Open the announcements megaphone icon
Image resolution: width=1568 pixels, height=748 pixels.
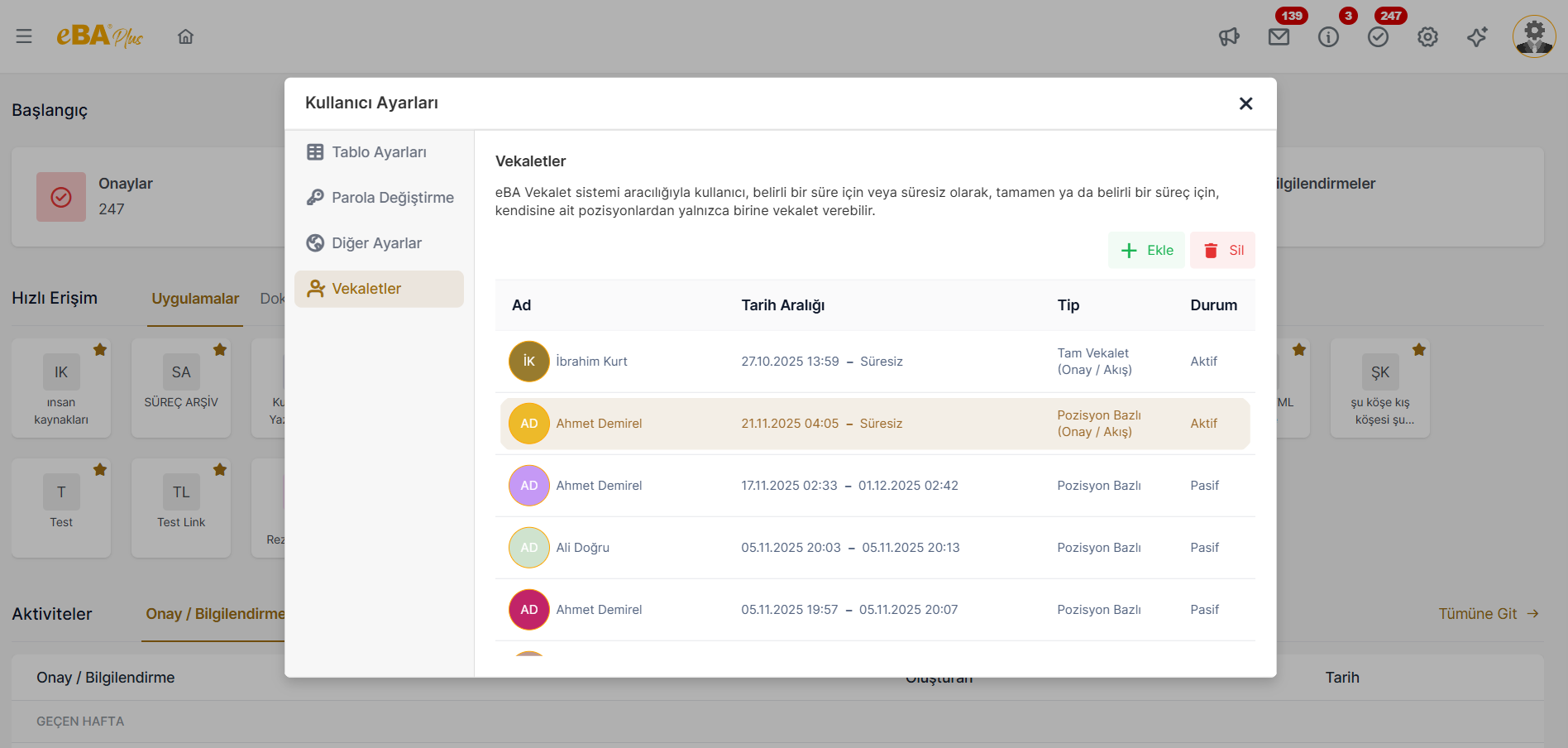[1229, 36]
